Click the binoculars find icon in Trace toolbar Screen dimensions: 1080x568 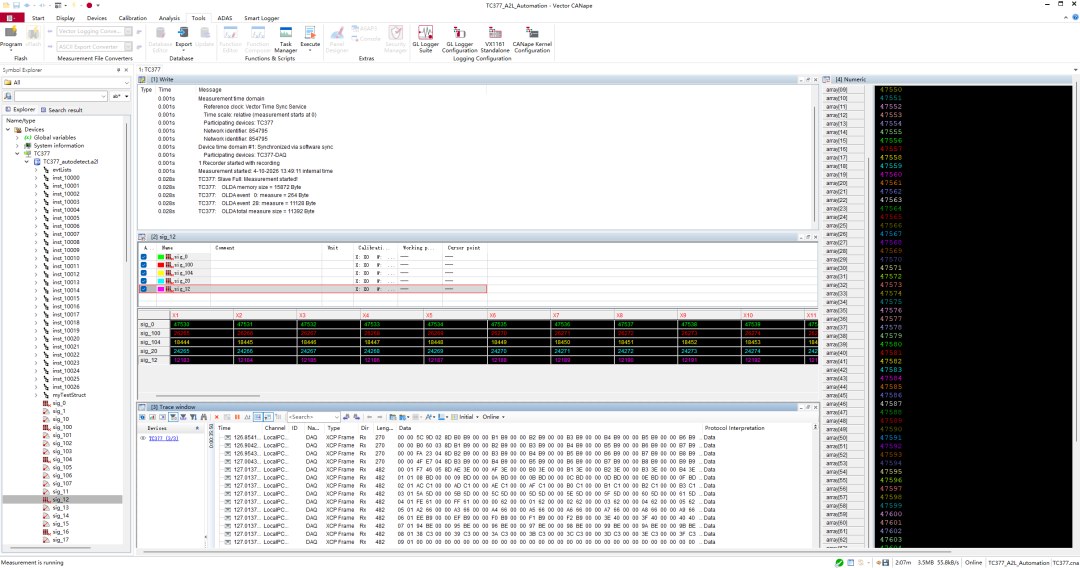(203, 417)
